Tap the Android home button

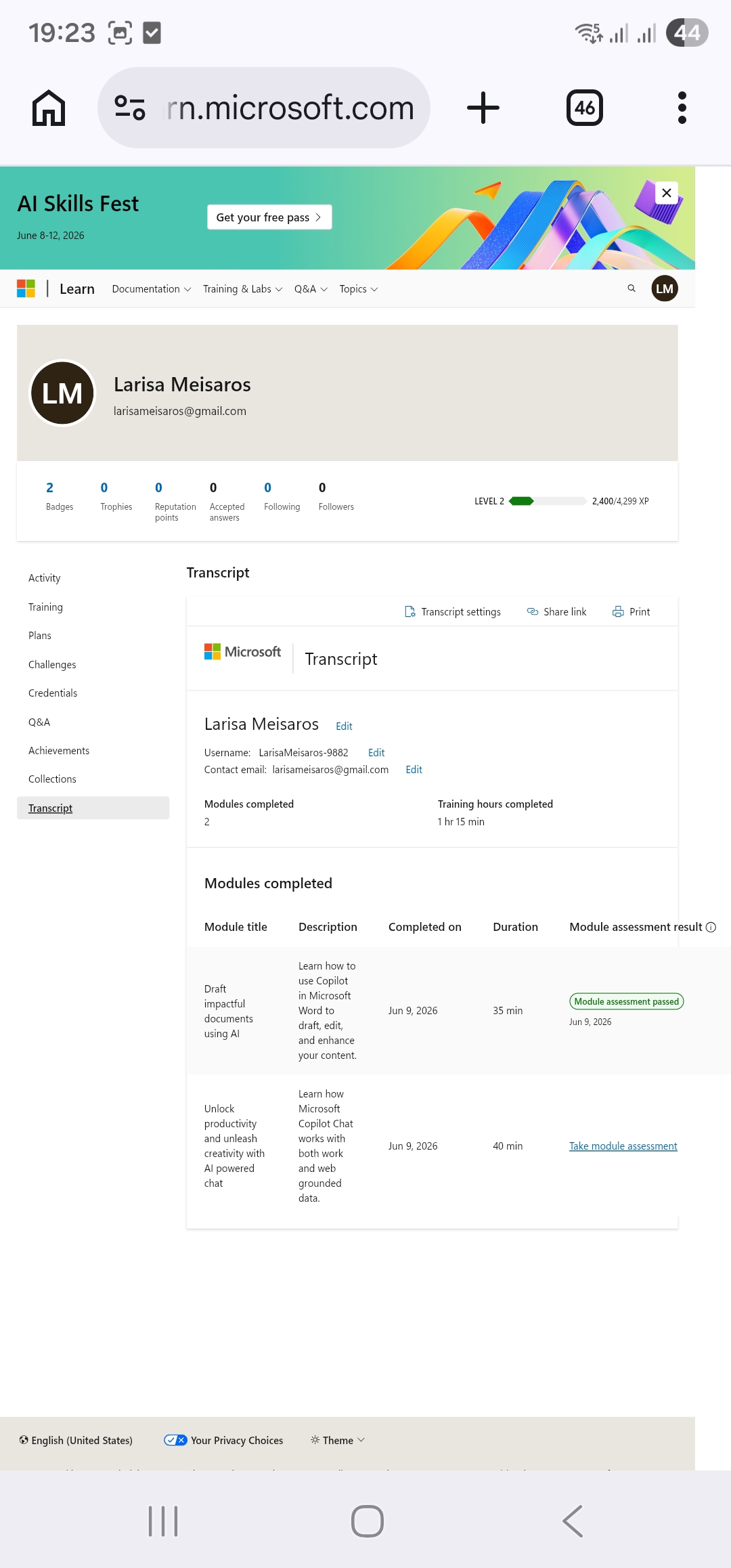point(368,1521)
